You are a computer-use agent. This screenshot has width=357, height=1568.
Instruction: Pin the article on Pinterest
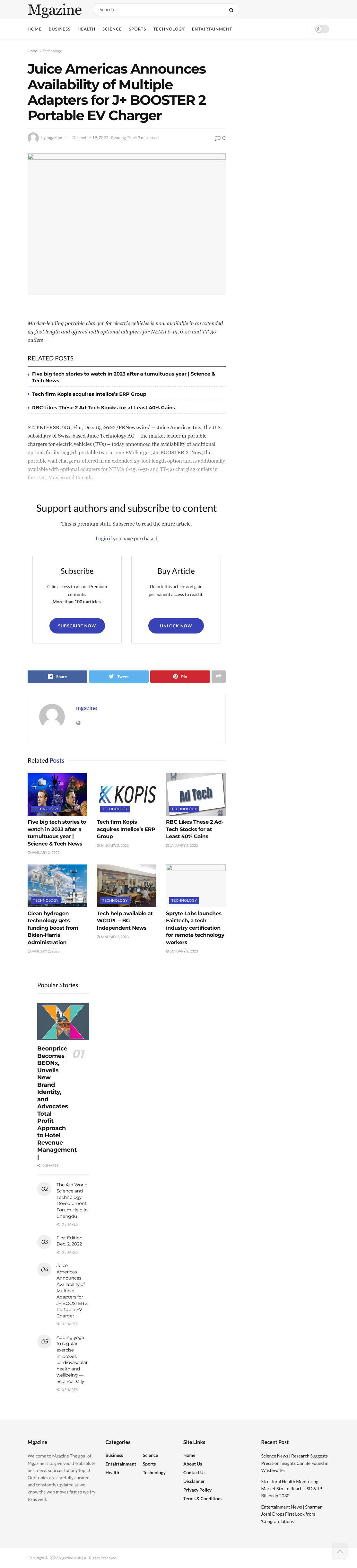pyautogui.click(x=180, y=676)
